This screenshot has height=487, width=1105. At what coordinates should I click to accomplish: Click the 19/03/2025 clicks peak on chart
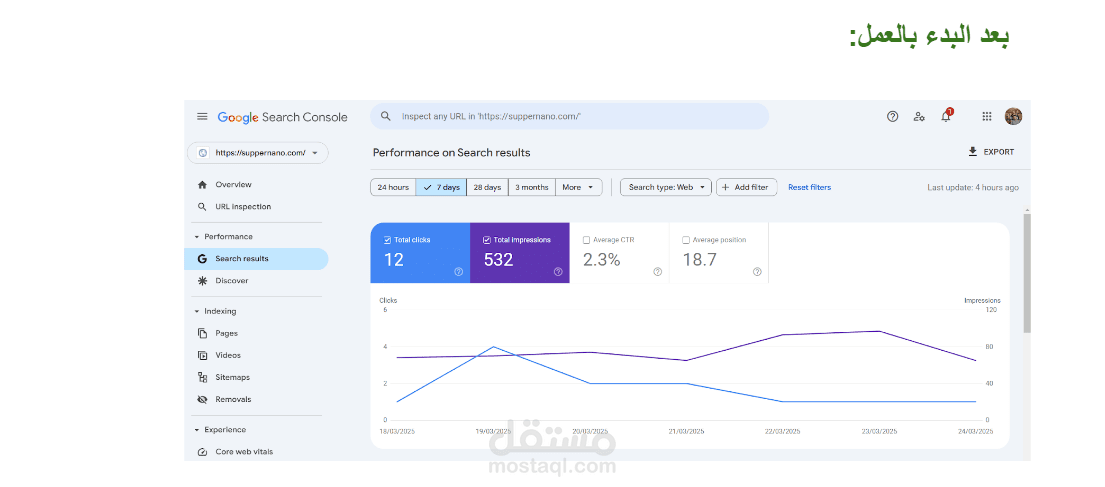493,347
